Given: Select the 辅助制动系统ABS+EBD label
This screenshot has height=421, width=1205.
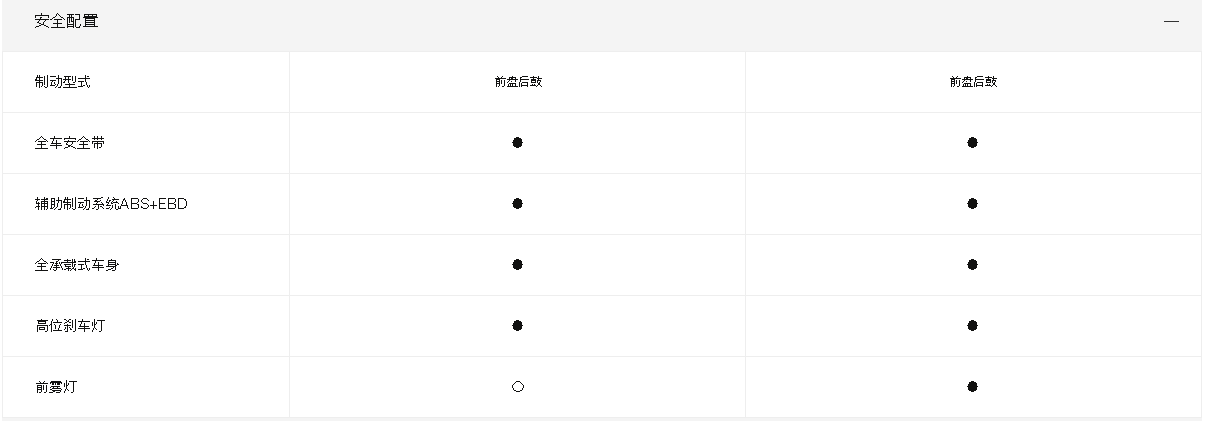Looking at the screenshot, I should tap(111, 204).
